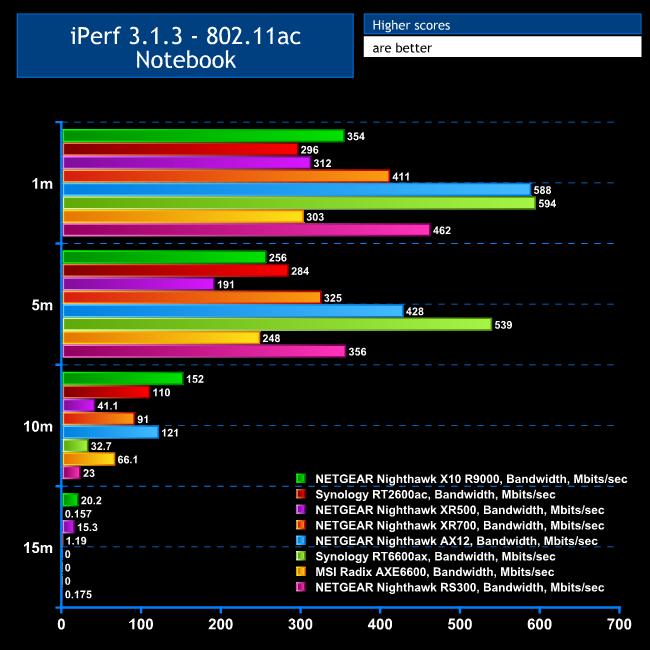650x650 pixels.
Task: Click the green 1m bar valued 354
Action: (x=204, y=136)
